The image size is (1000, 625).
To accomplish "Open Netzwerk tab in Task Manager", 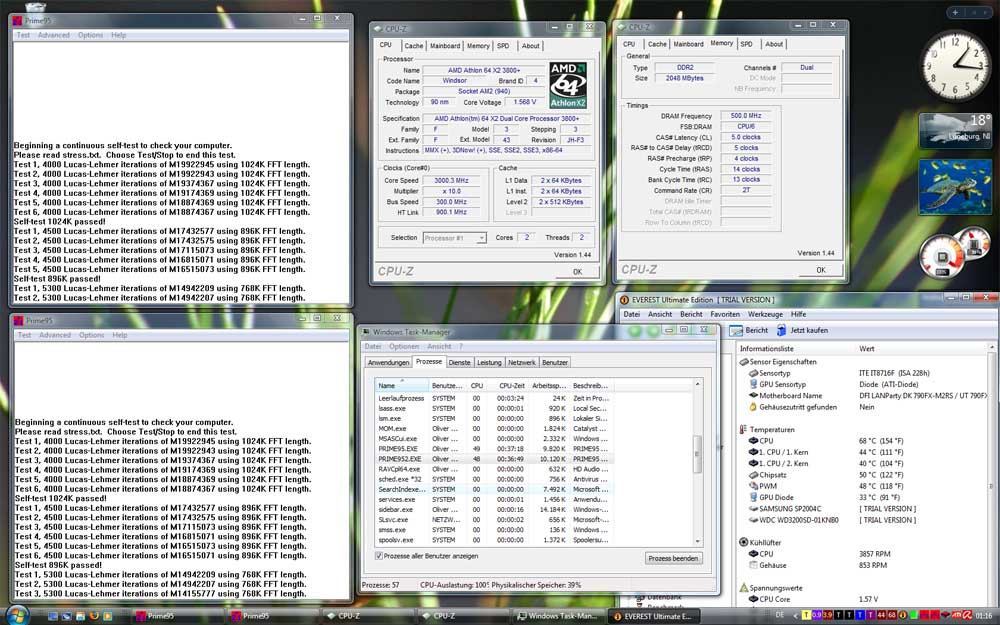I will coord(522,362).
